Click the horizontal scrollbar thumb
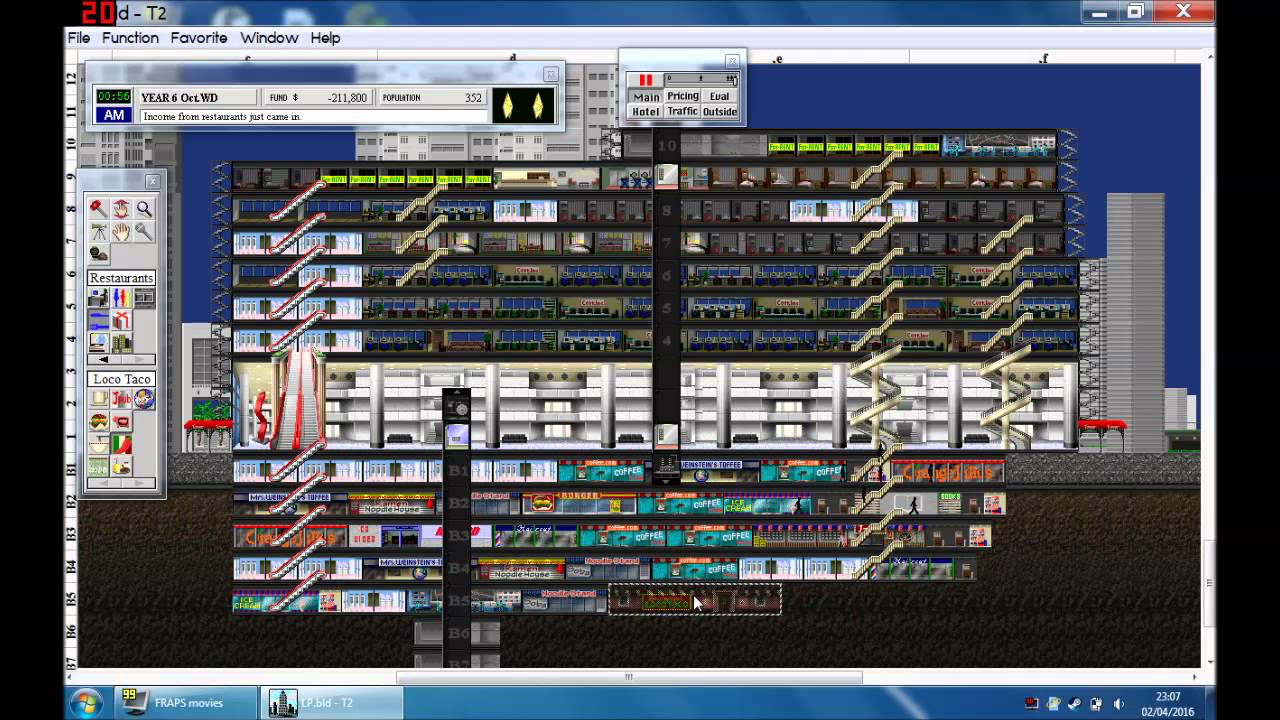The width and height of the screenshot is (1280, 720). tap(629, 677)
